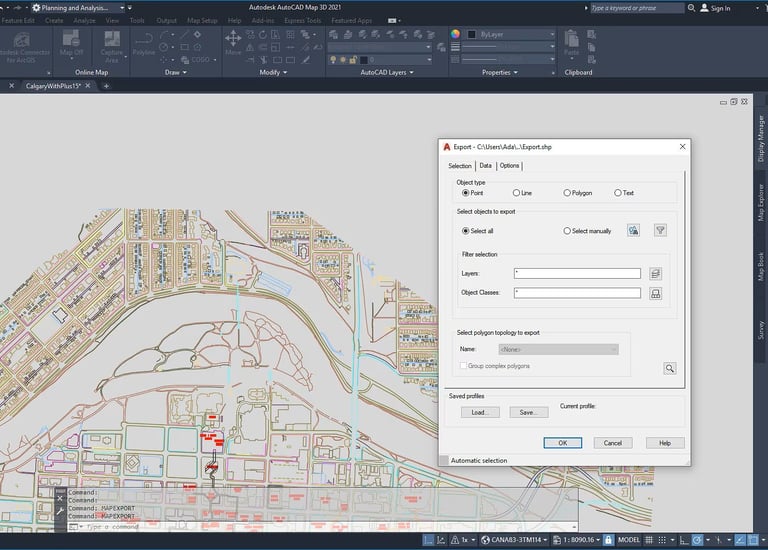Click the Select objects icon button
This screenshot has height=550, width=768.
pyautogui.click(x=633, y=231)
